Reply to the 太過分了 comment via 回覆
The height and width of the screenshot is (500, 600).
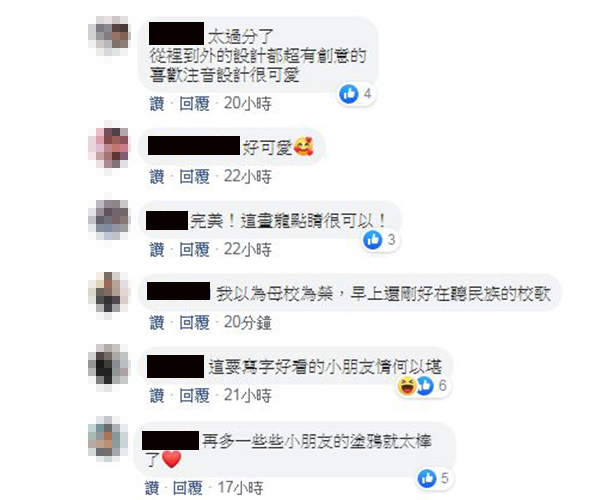[194, 104]
